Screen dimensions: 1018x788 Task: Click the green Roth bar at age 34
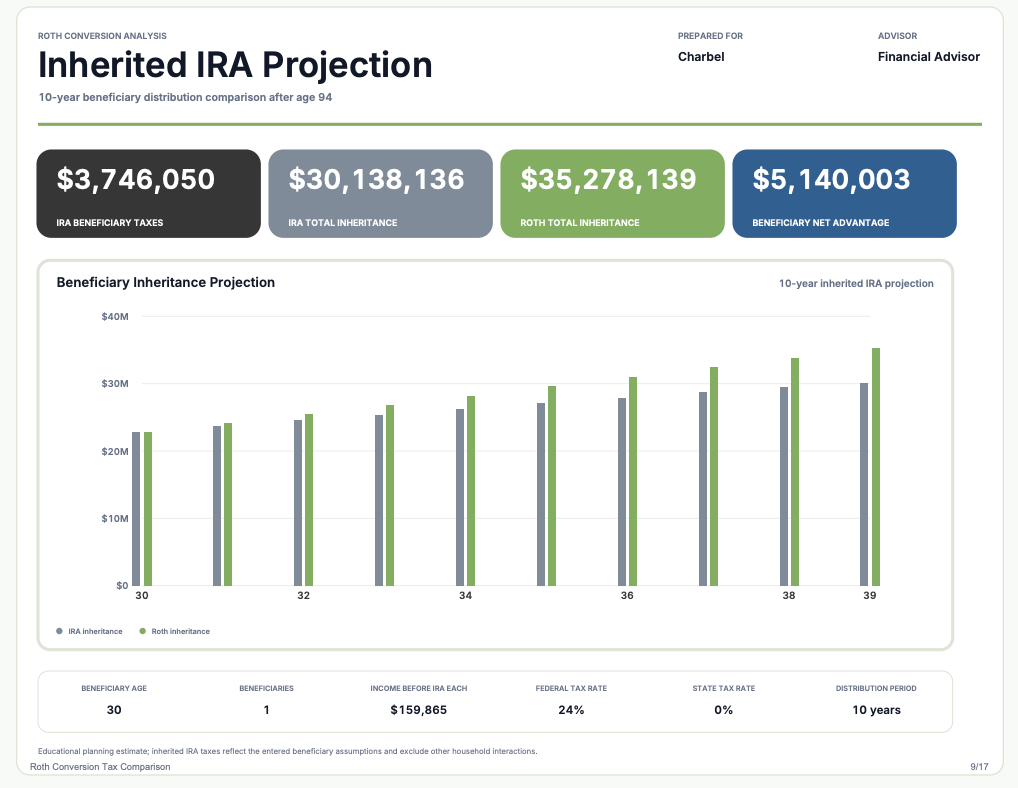point(471,491)
